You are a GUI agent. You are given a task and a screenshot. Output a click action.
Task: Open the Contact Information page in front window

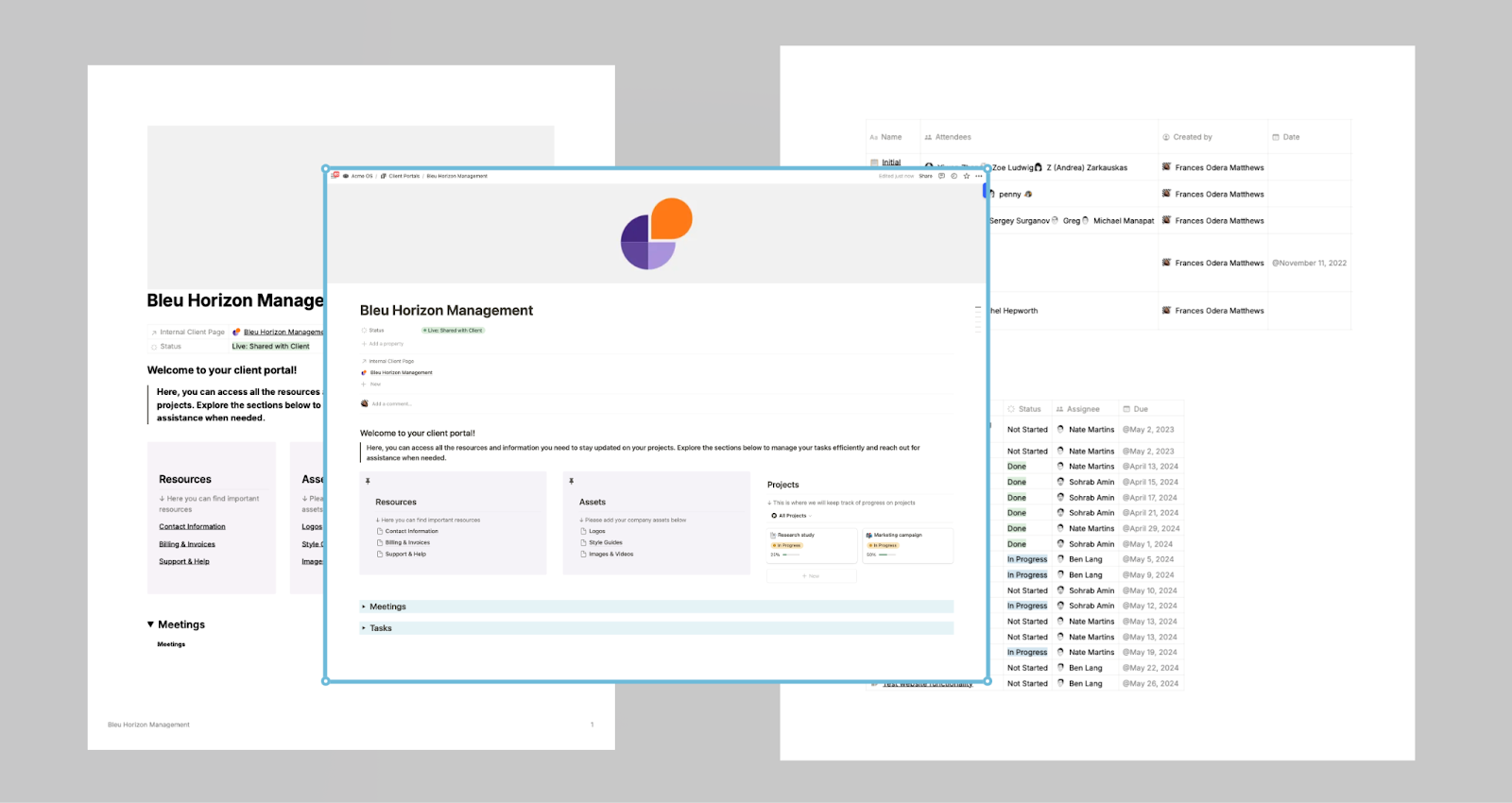412,531
